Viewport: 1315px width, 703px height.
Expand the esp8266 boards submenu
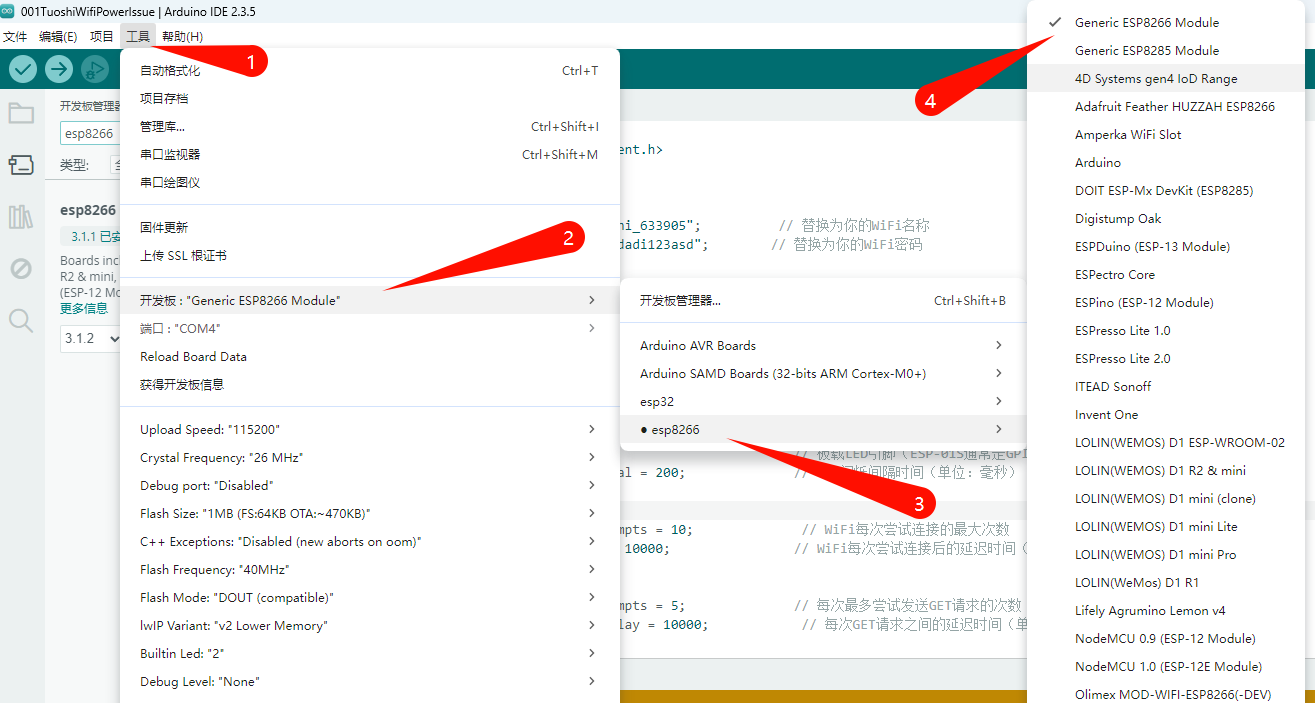(823, 430)
